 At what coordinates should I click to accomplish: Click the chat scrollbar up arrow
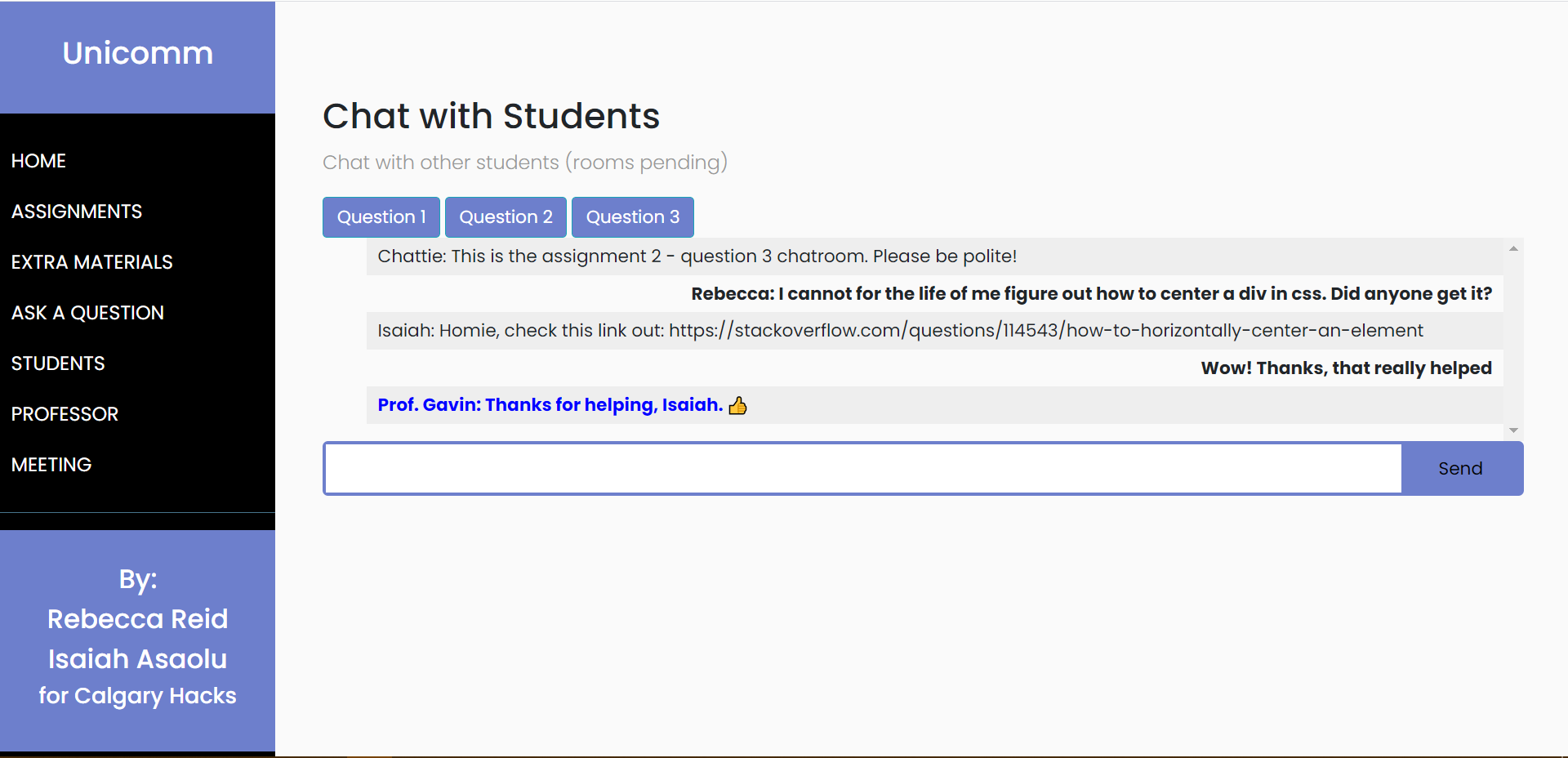[x=1513, y=248]
